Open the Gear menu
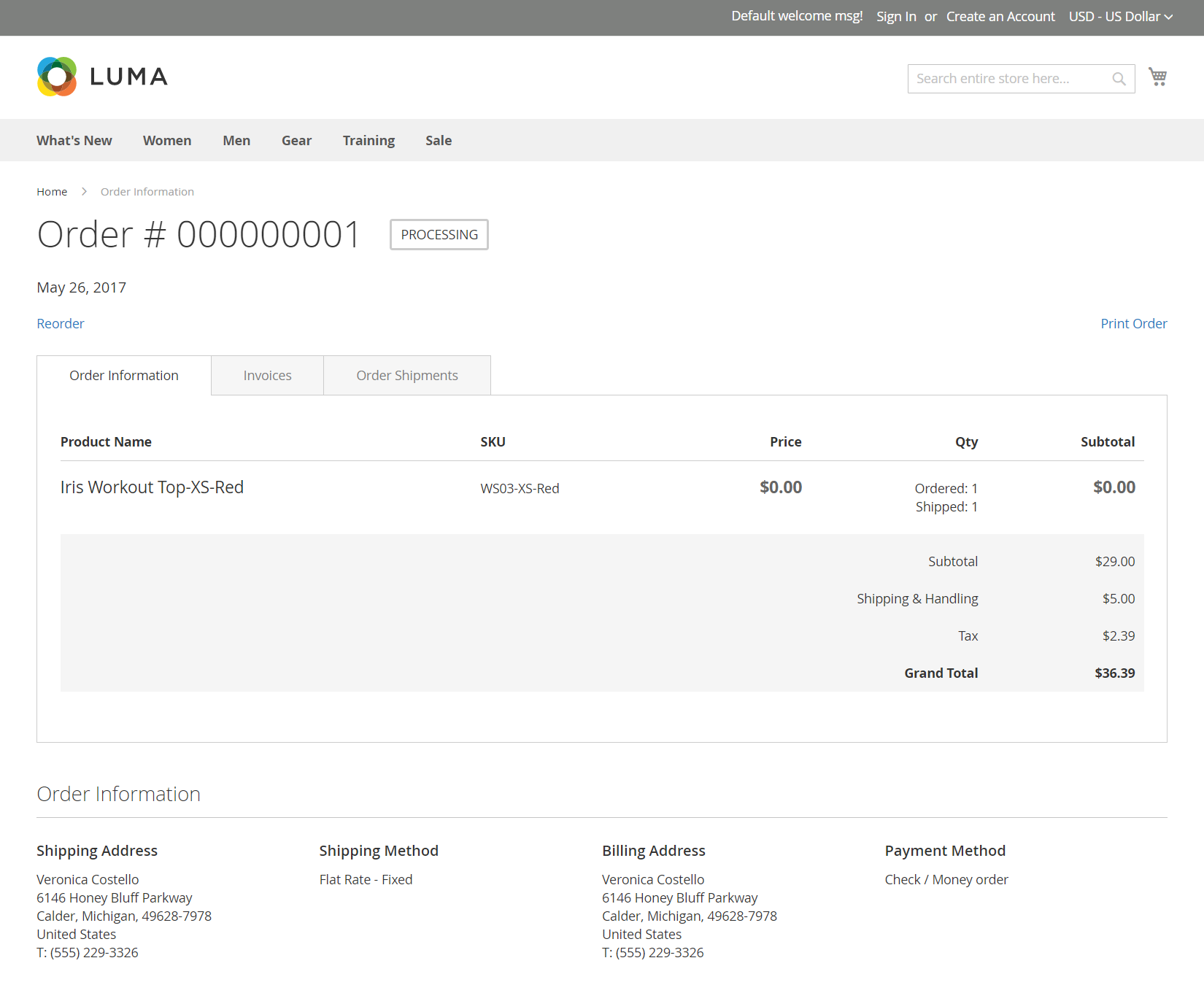The height and width of the screenshot is (993, 1204). [x=297, y=140]
